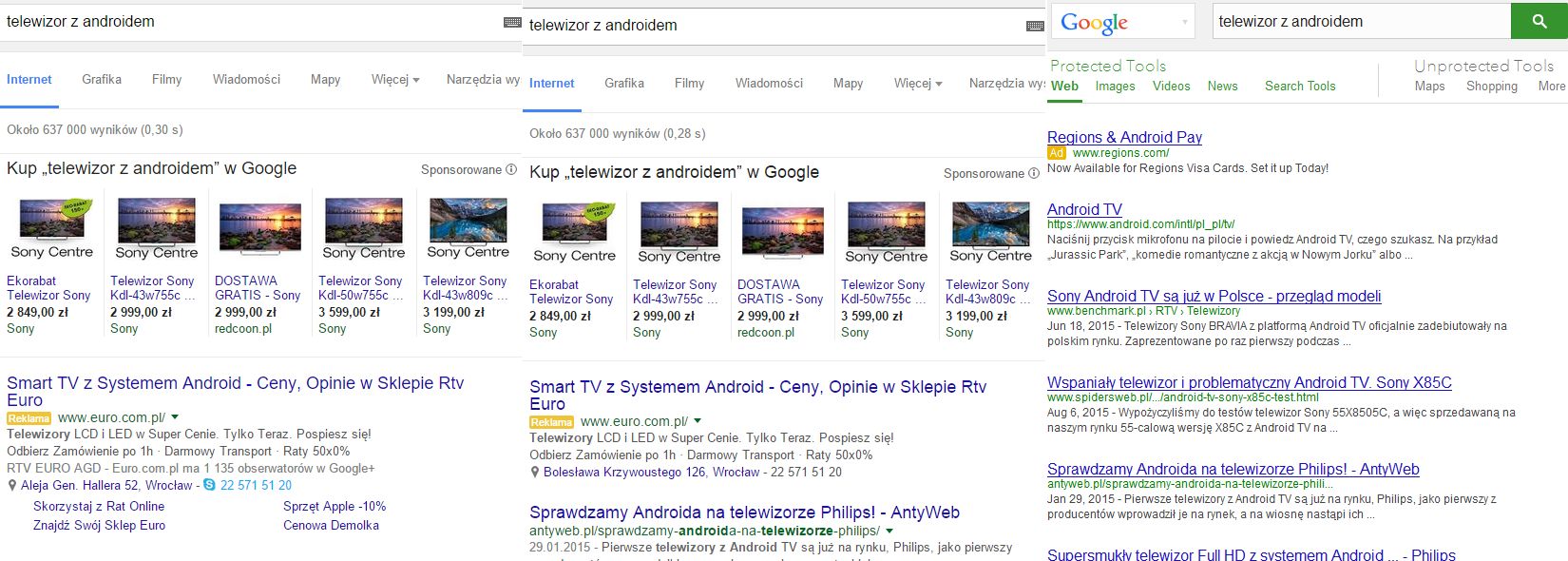Click the map pin icon beside Bolesława Krzywoustego
This screenshot has height=561, width=1568.
point(535,473)
